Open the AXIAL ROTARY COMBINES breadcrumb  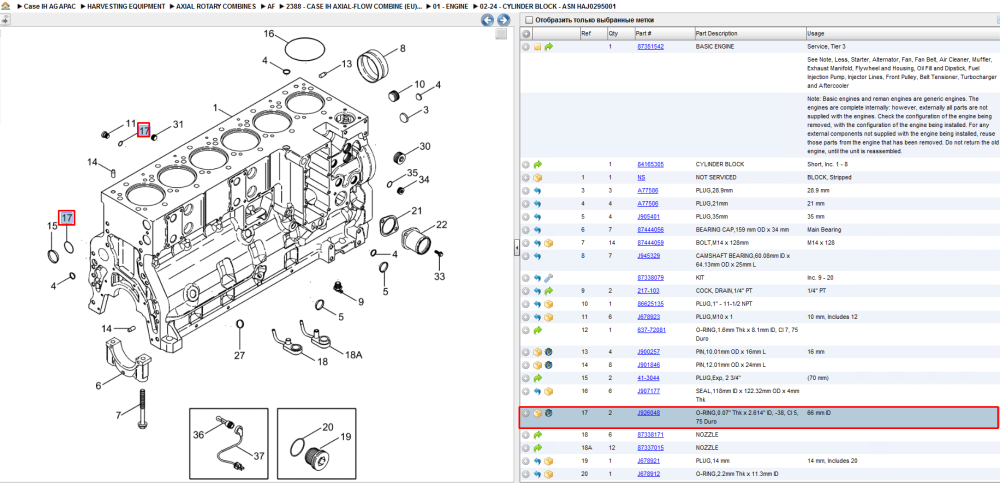click(216, 6)
